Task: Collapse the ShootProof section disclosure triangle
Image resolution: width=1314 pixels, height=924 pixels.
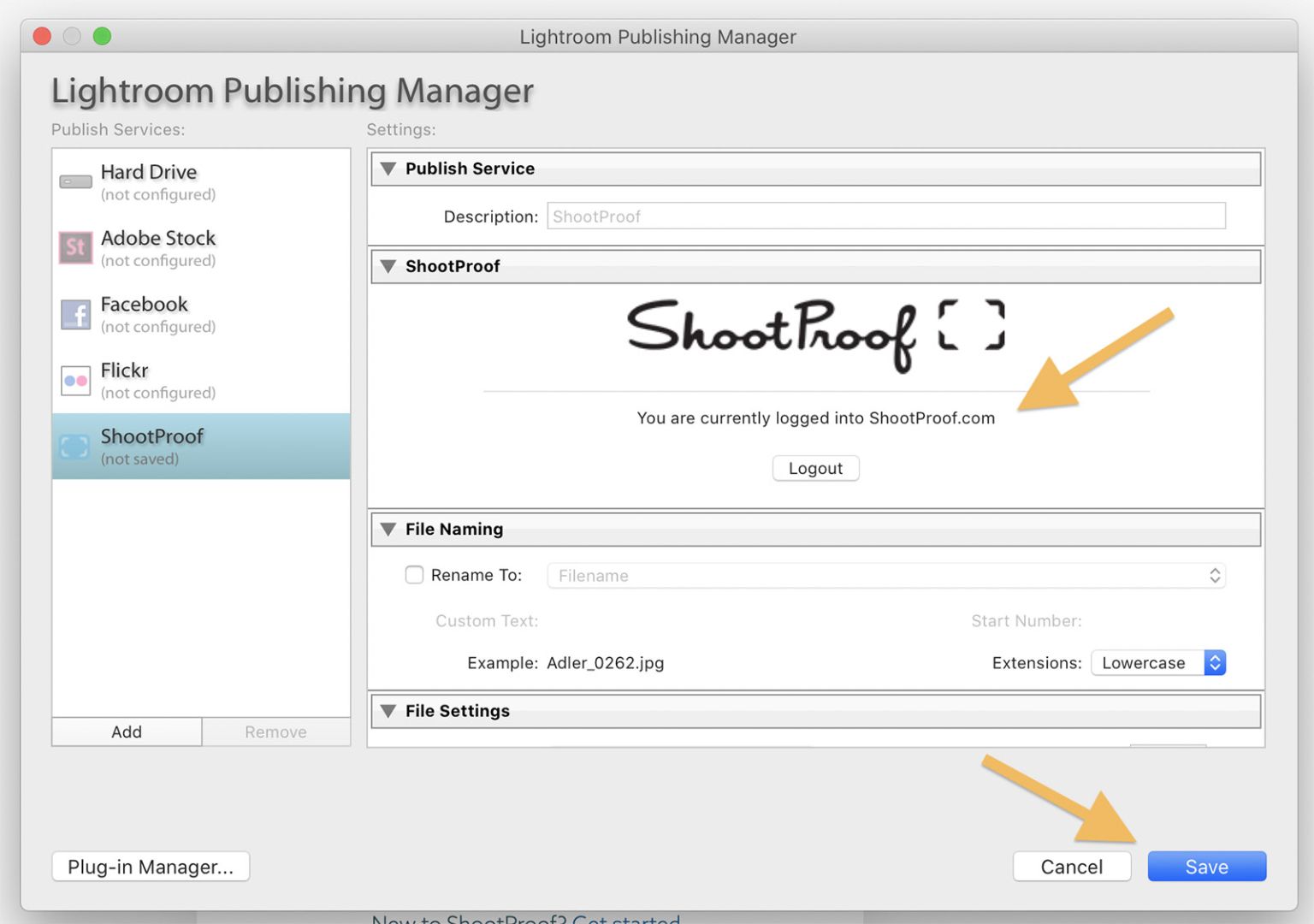Action: (x=388, y=266)
